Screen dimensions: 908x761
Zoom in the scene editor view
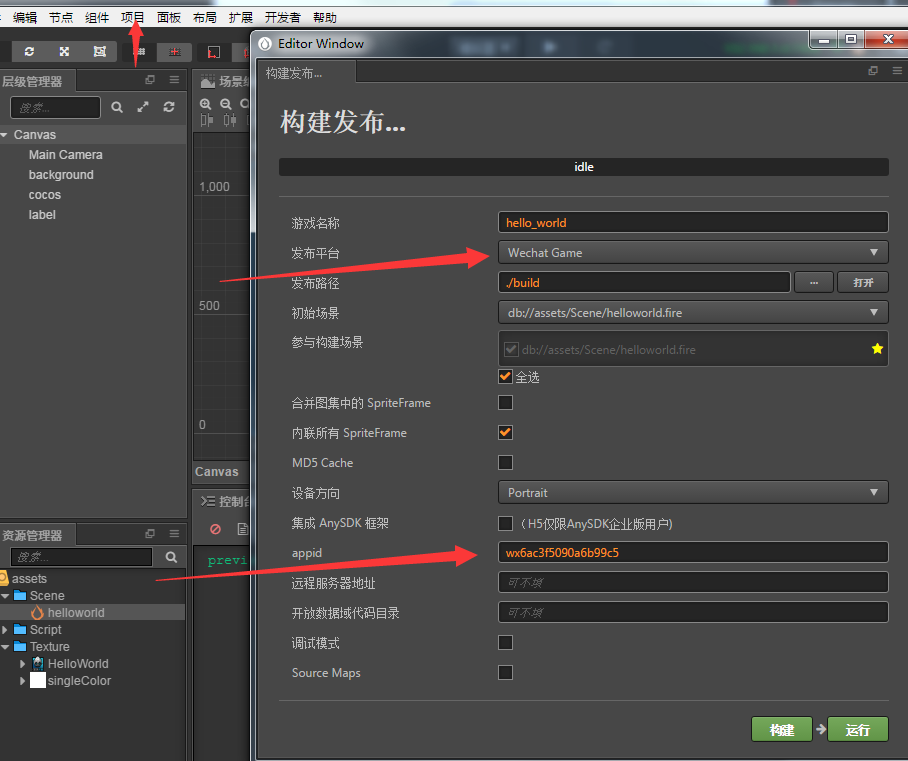205,104
